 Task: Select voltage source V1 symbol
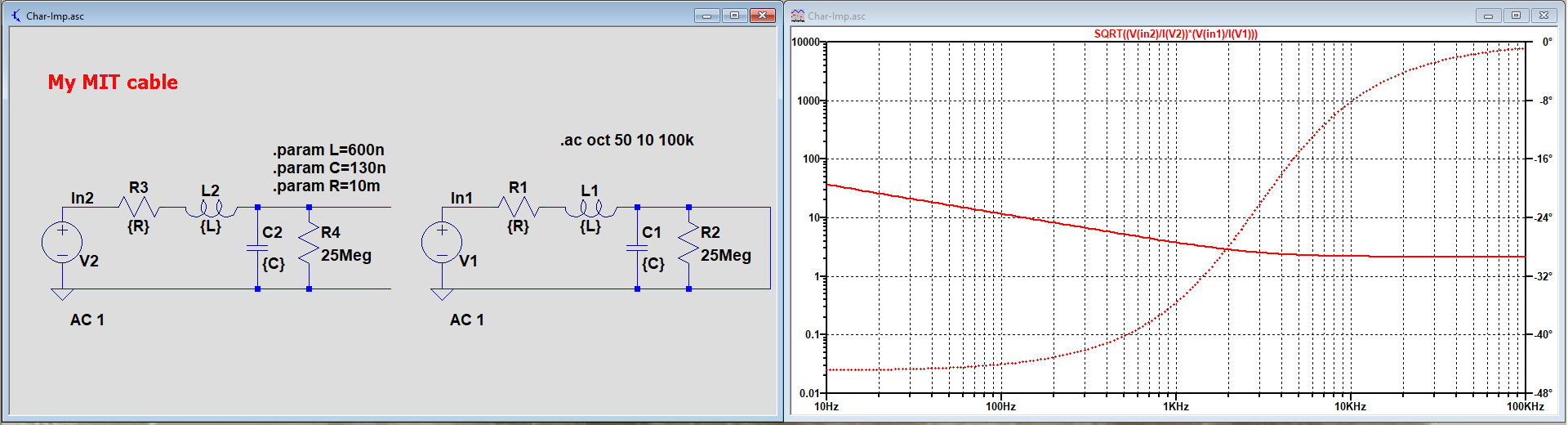tap(442, 243)
